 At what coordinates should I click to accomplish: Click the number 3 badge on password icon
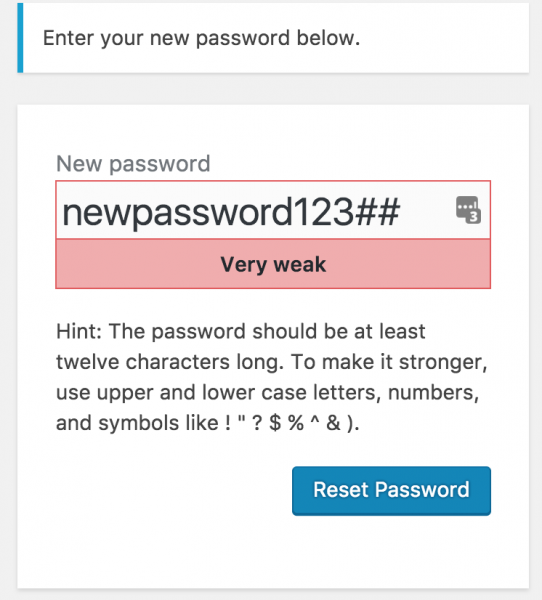[x=474, y=217]
